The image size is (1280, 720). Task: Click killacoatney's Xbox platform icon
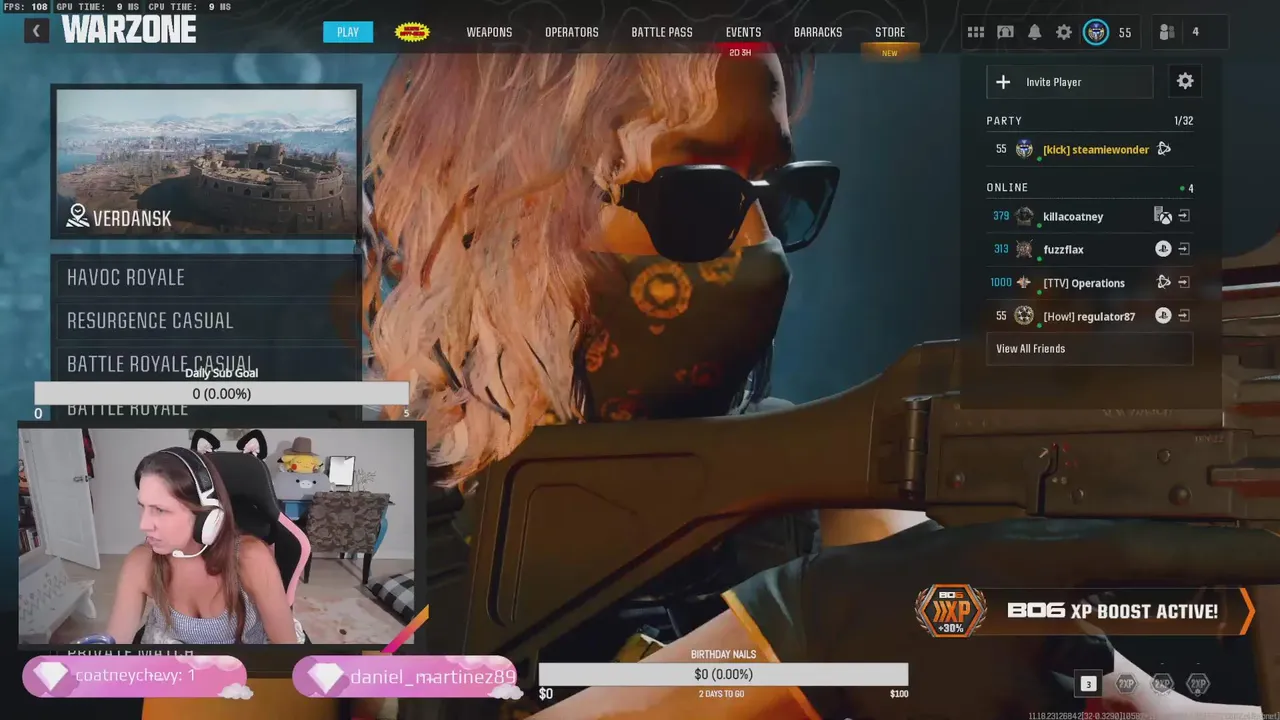click(x=1163, y=216)
